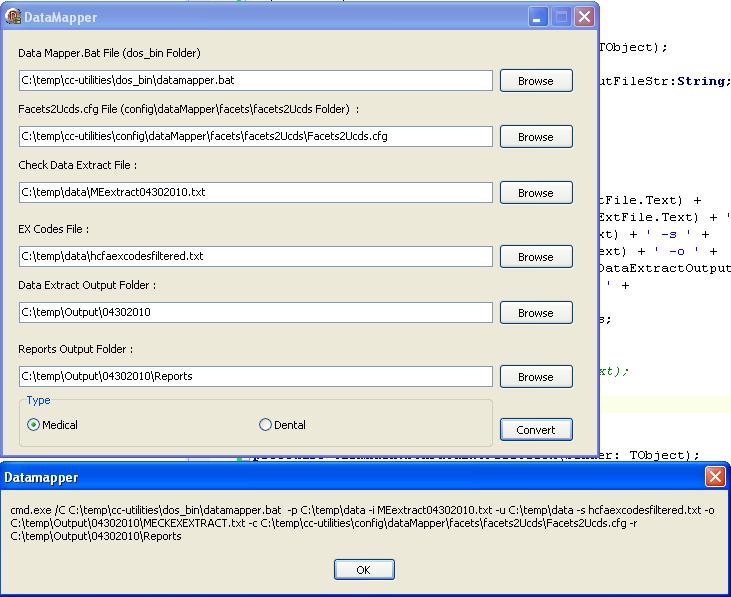731x597 pixels.
Task: Close the Datamapper message dialog
Action: click(x=715, y=477)
